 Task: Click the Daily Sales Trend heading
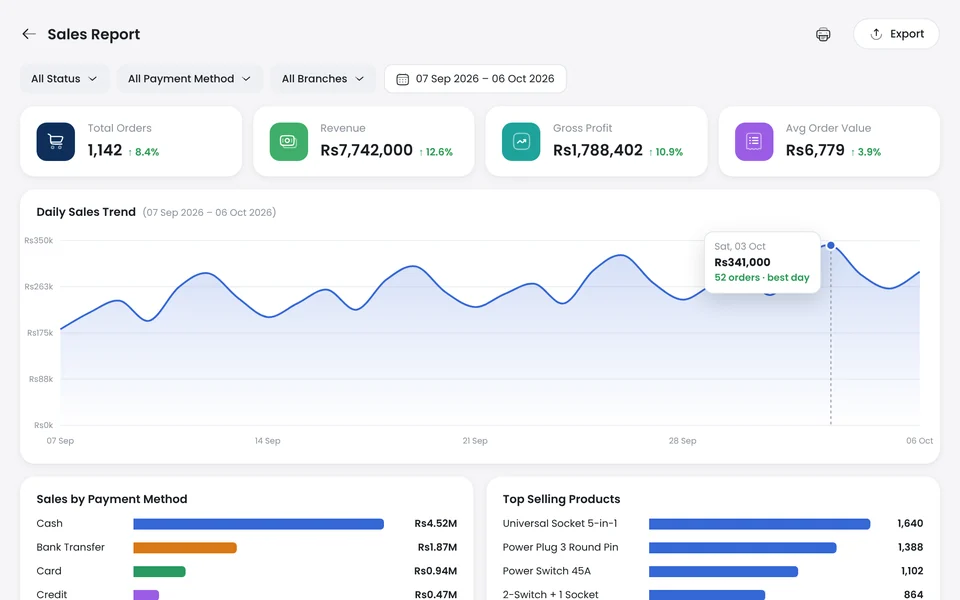(86, 212)
